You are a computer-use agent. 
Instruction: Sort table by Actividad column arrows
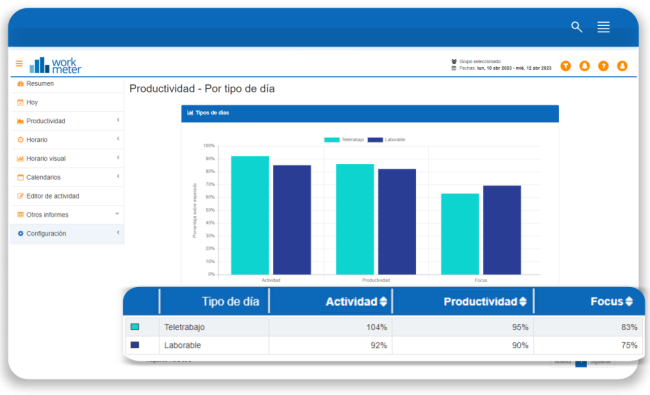pos(383,302)
